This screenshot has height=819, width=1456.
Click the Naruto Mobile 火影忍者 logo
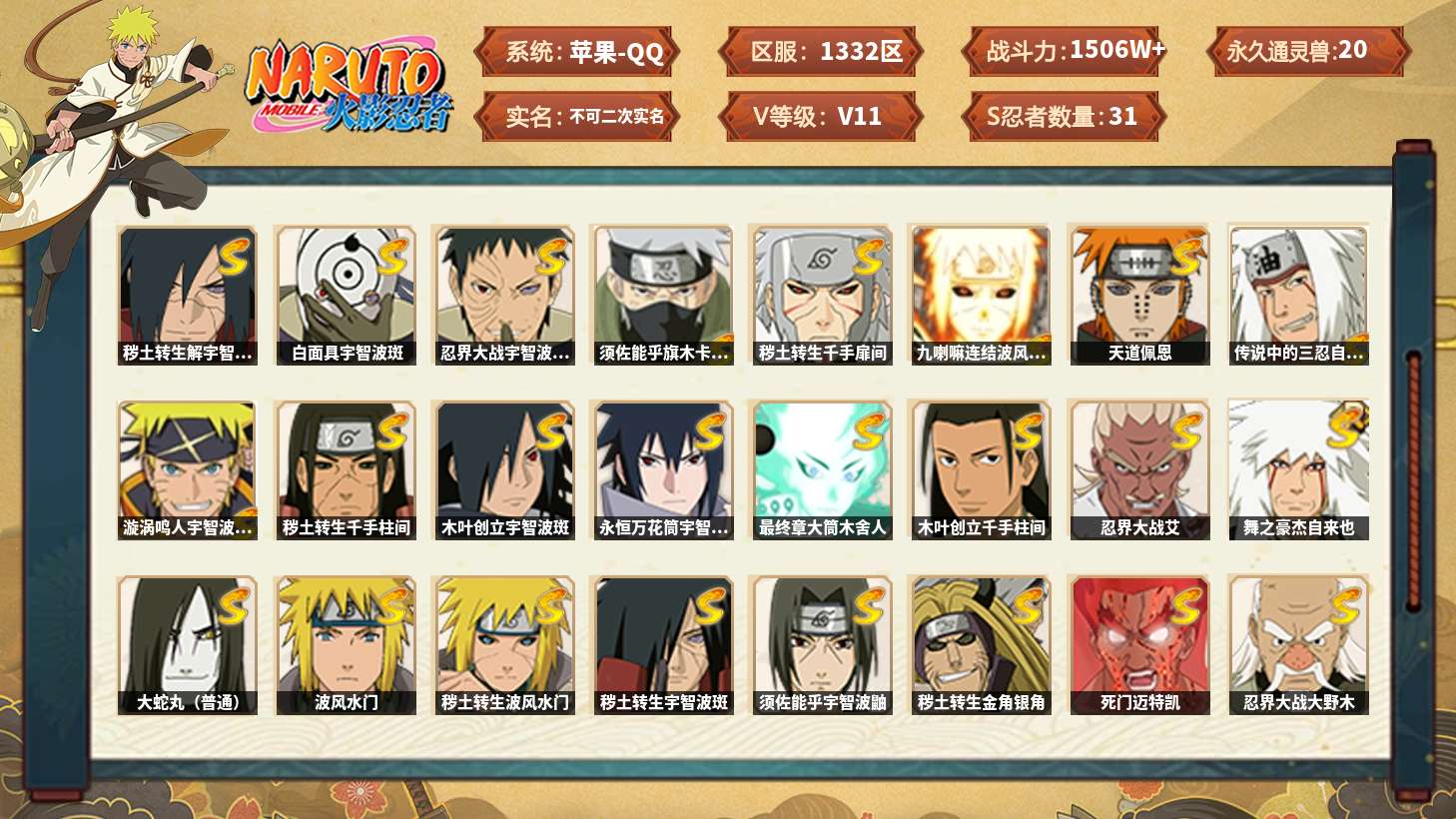tap(348, 86)
